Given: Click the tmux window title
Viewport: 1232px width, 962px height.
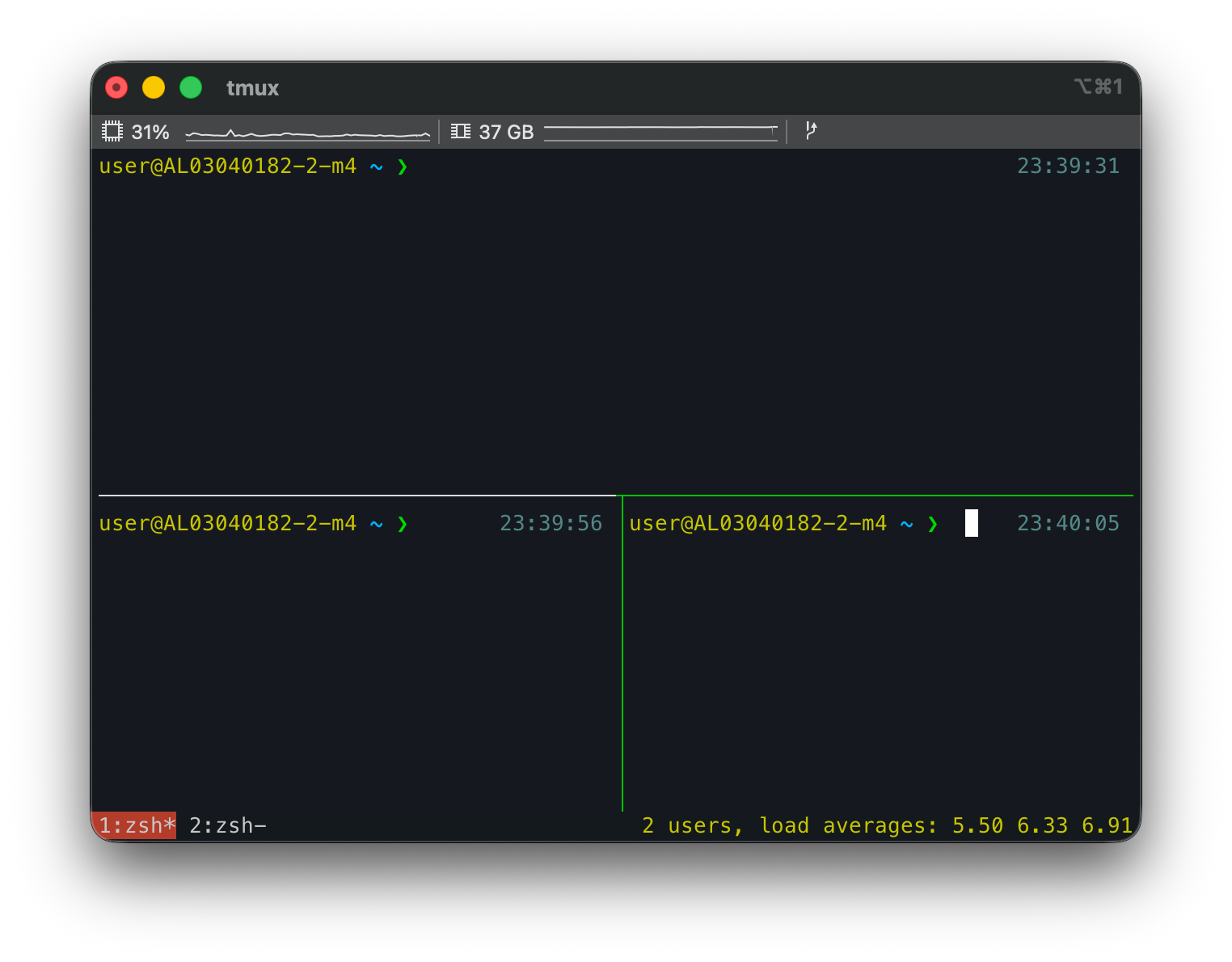Looking at the screenshot, I should pyautogui.click(x=252, y=87).
